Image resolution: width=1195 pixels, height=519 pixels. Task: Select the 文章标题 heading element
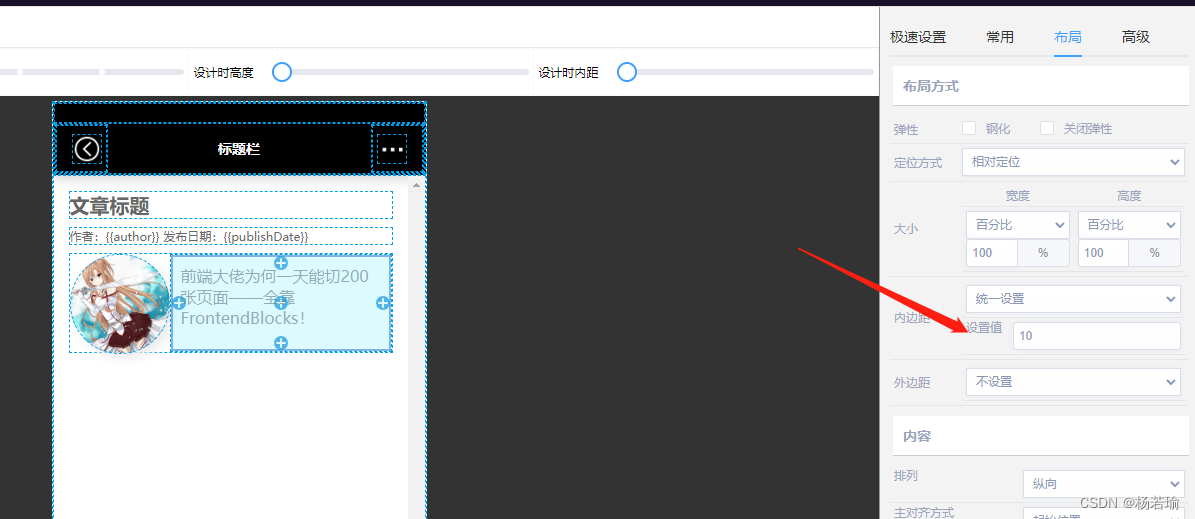click(x=230, y=206)
